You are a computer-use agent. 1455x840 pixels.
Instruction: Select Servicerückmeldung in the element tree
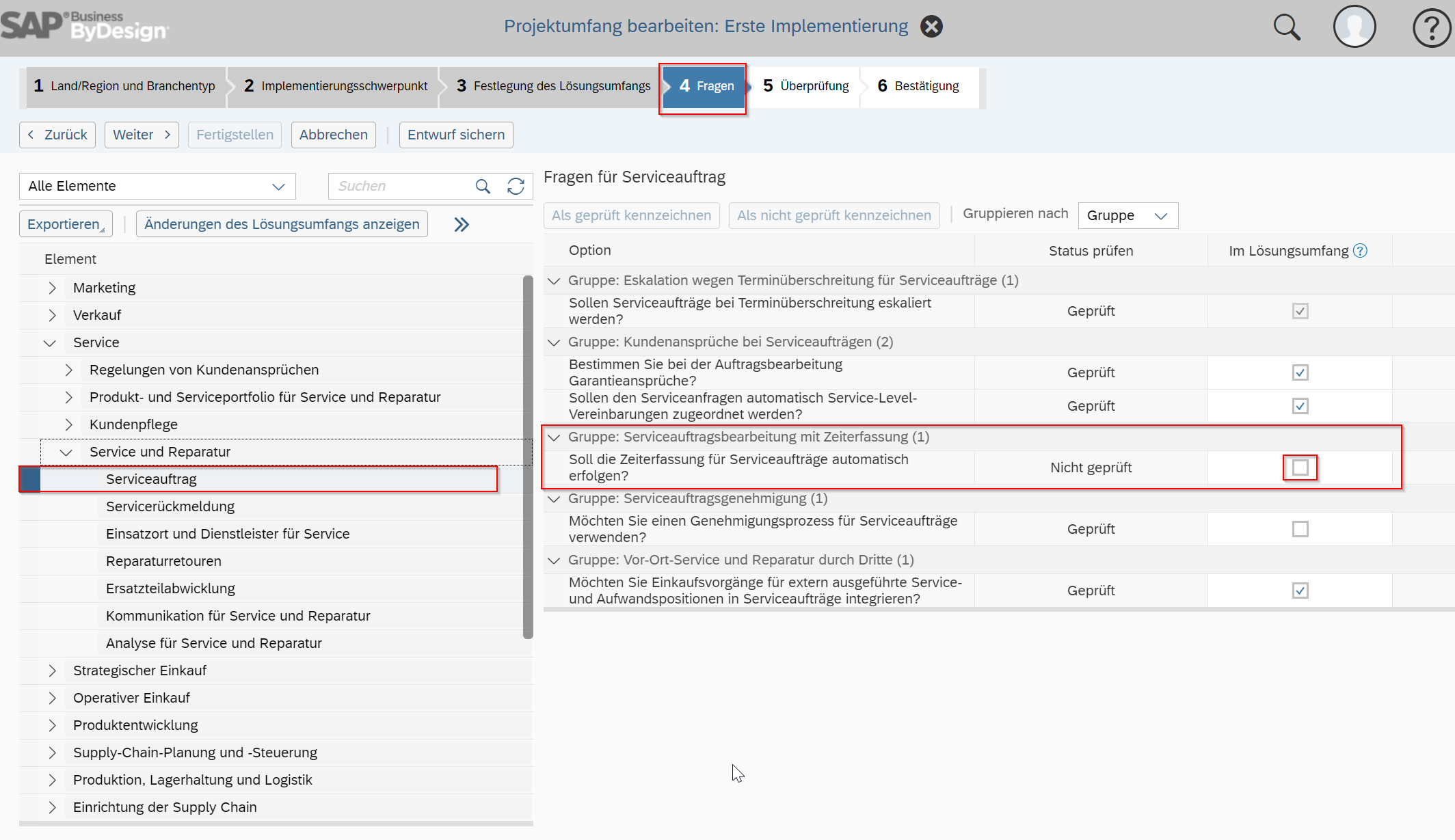click(x=170, y=506)
